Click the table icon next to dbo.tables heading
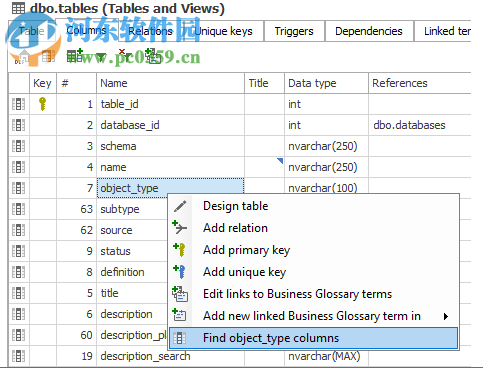483x372 pixels. pyautogui.click(x=18, y=8)
